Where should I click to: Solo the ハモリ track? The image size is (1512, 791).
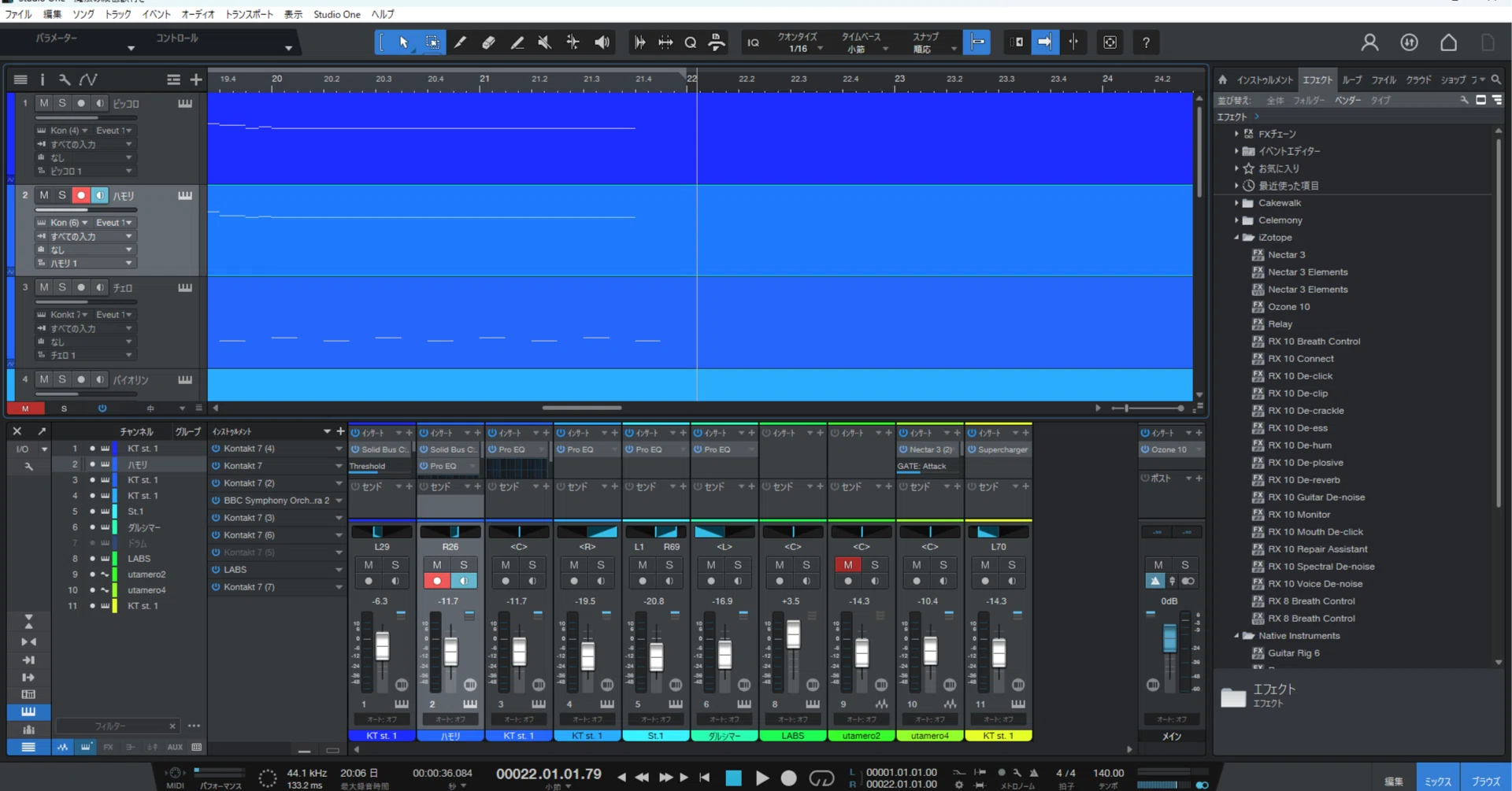pyautogui.click(x=62, y=195)
